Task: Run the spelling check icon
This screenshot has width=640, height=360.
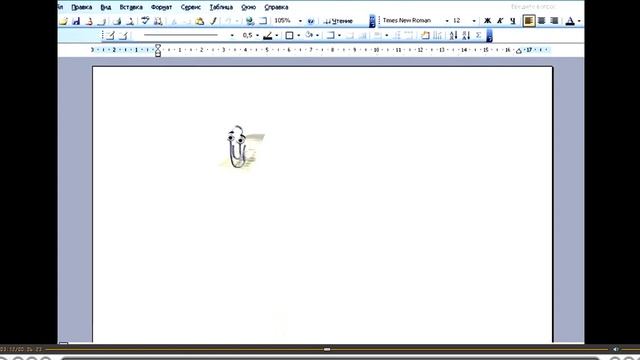Action: point(145,21)
